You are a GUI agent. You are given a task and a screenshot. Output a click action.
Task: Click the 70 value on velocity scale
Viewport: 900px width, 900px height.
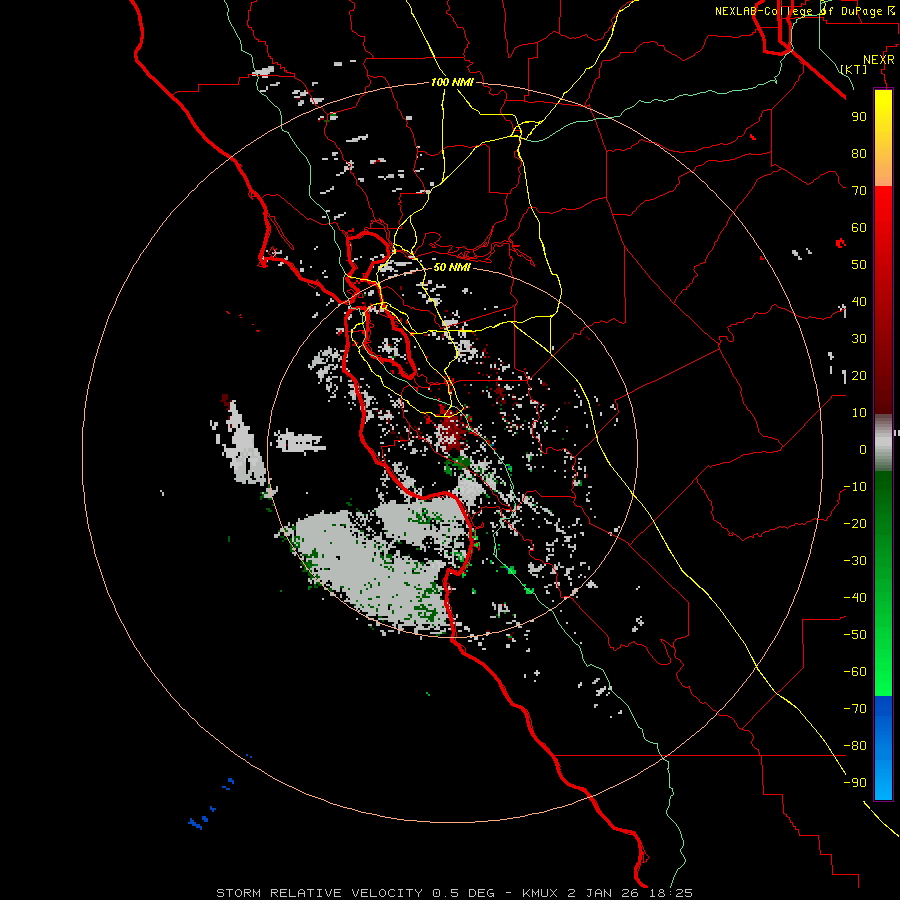point(859,191)
